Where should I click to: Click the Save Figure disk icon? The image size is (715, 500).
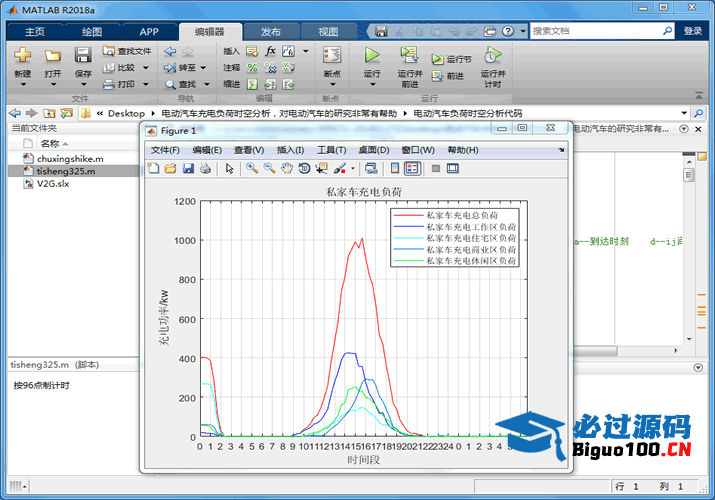(188, 169)
